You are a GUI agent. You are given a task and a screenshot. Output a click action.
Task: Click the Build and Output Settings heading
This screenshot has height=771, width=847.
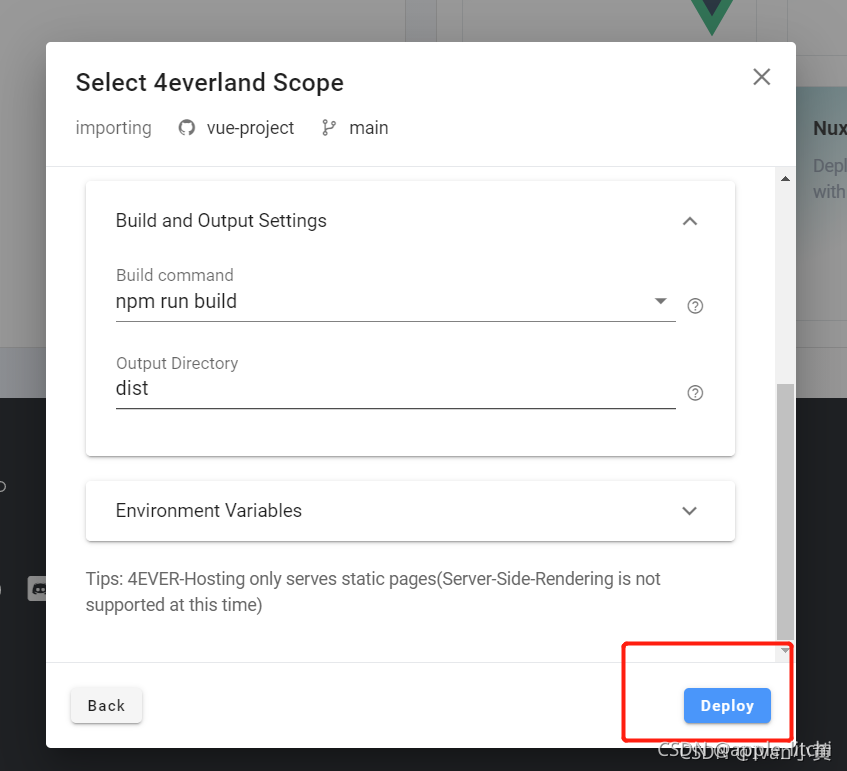pyautogui.click(x=221, y=220)
